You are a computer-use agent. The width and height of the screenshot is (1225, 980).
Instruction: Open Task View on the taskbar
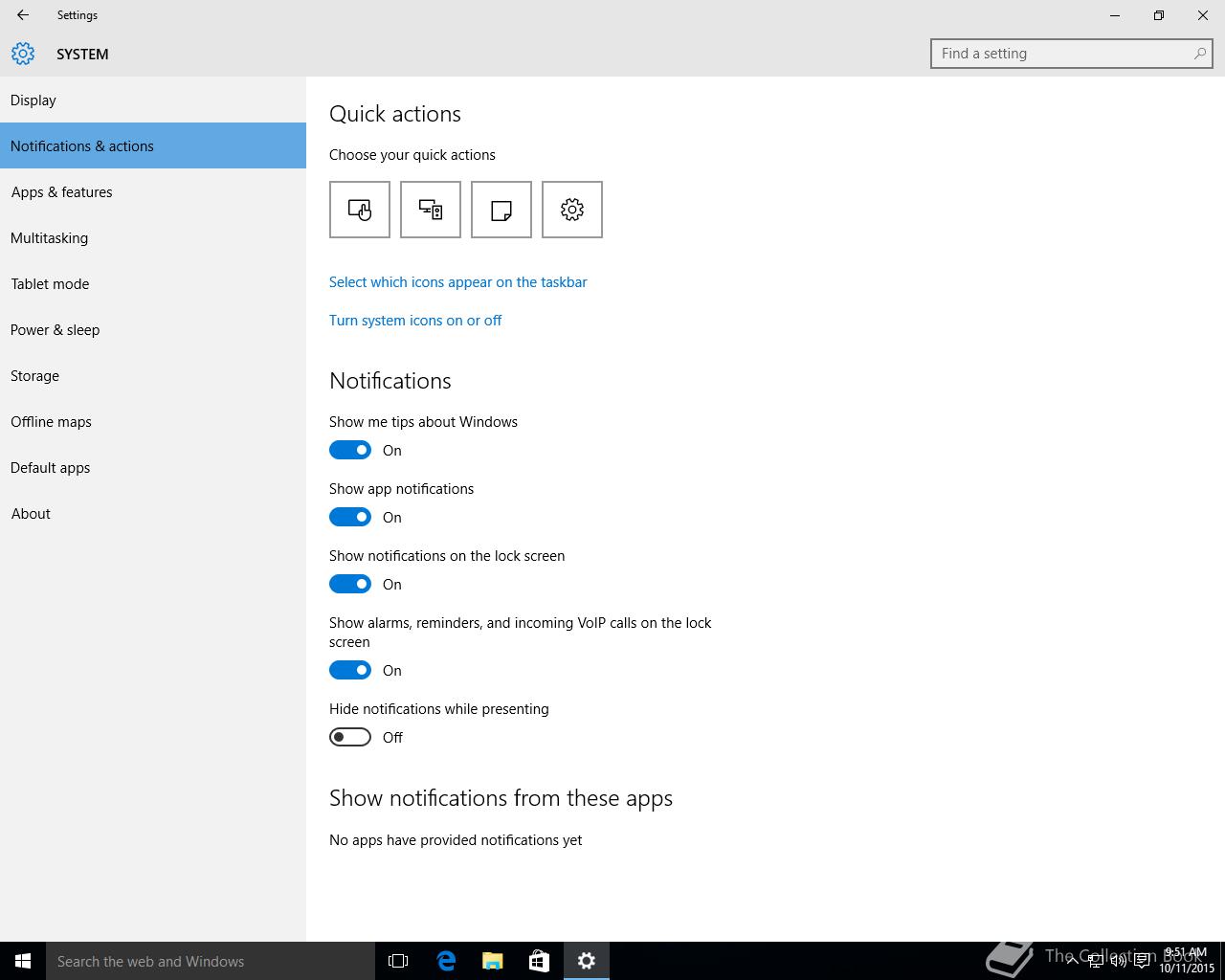(398, 961)
